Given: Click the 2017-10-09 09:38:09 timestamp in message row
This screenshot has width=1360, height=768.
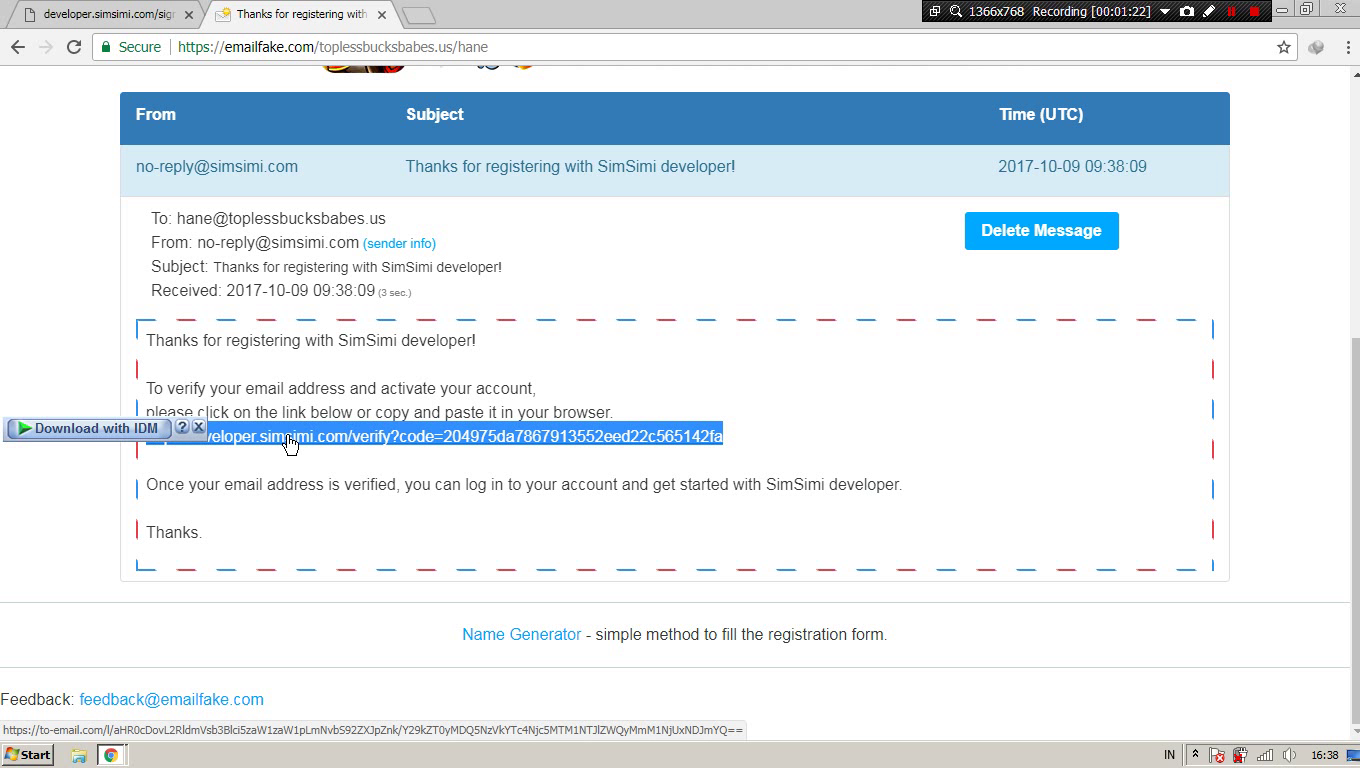Looking at the screenshot, I should click(1072, 167).
